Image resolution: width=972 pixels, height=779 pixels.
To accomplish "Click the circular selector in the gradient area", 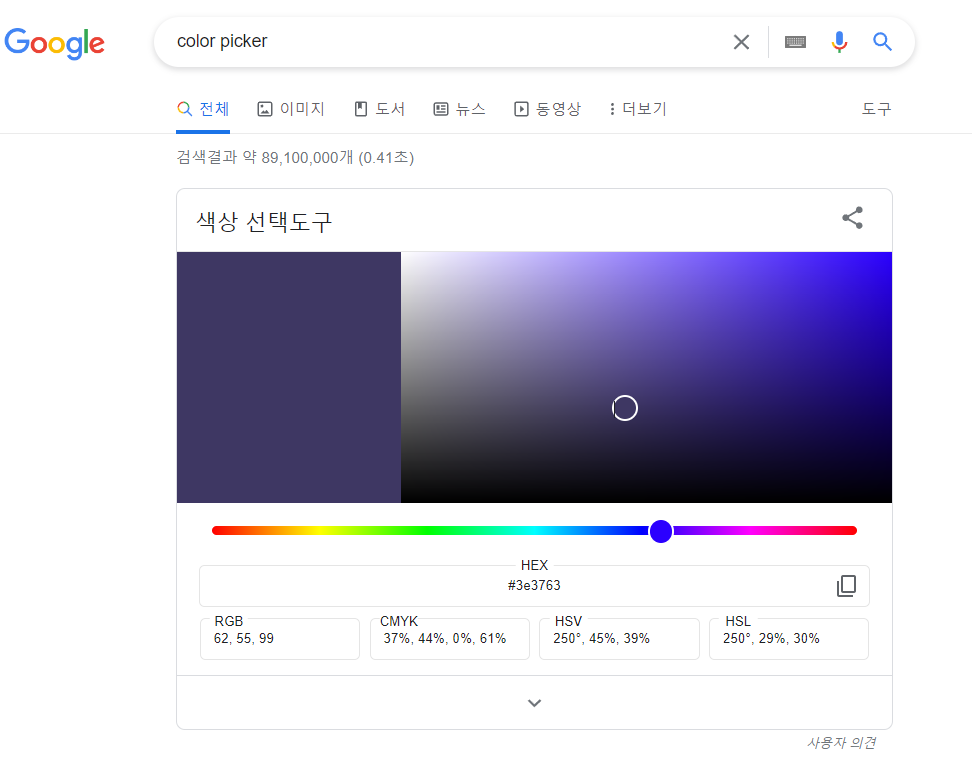I will point(625,408).
